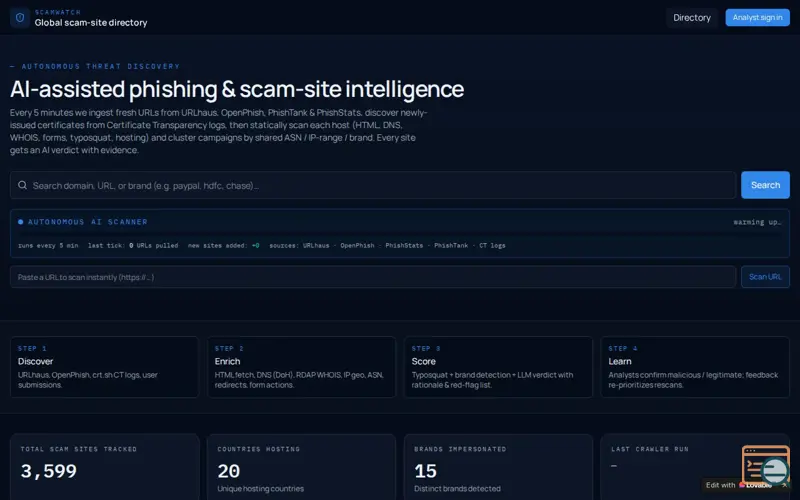Click the 'OpenPhish' source in scanner line
This screenshot has width=800, height=500.
point(357,245)
